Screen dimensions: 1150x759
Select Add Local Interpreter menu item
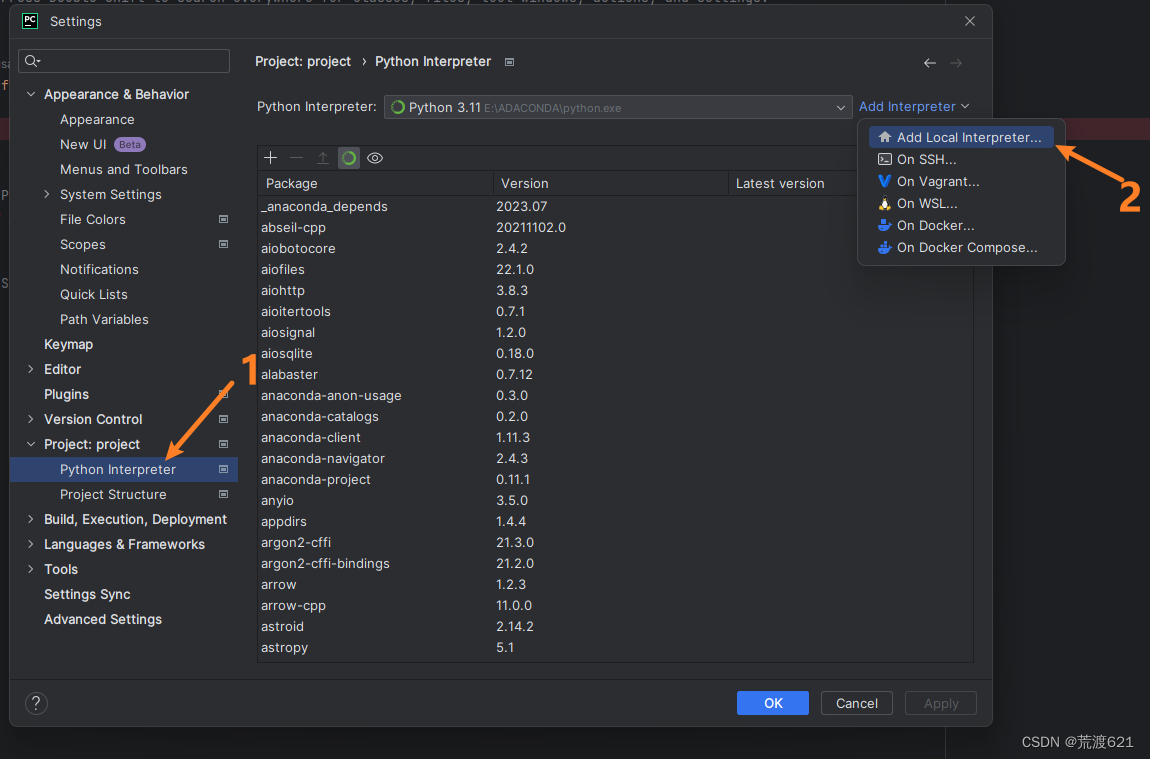(x=961, y=137)
